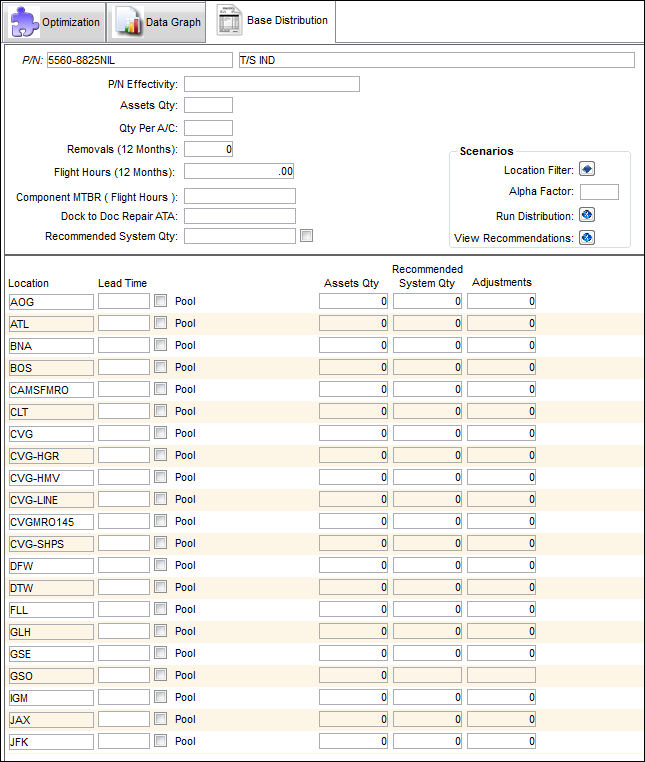
Task: Click the Scenarios group label
Action: click(x=486, y=151)
